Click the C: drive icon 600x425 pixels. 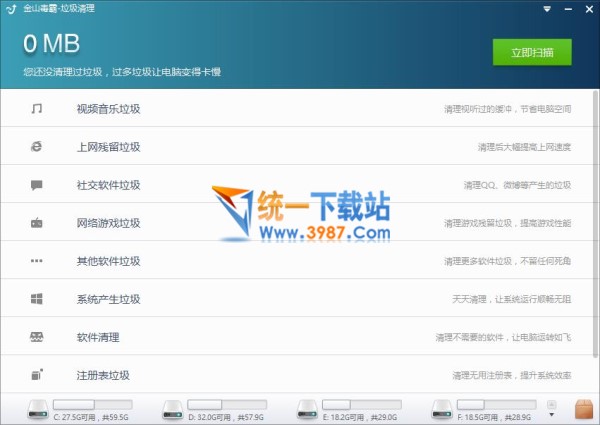[x=38, y=410]
